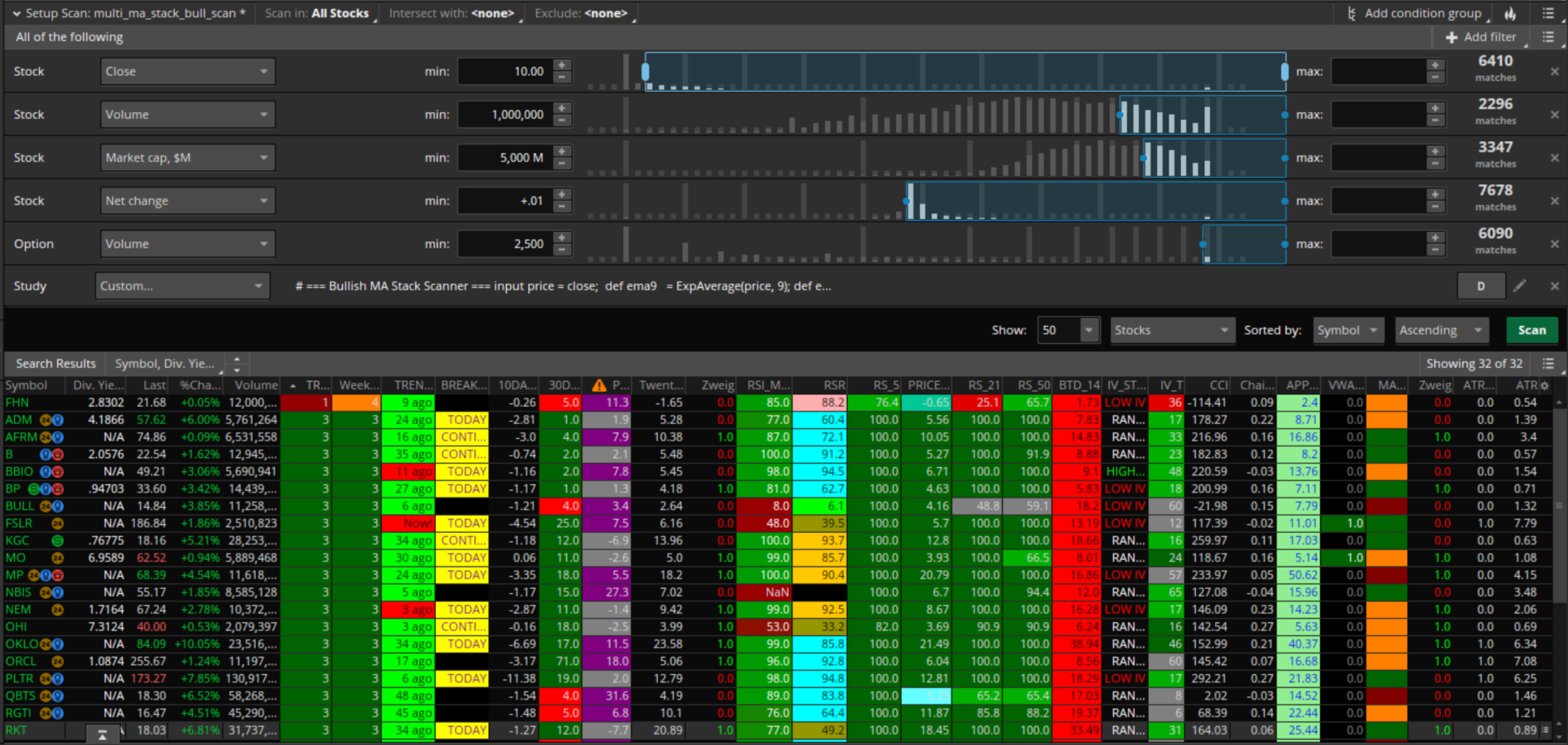Remove the Option Volume filter row
The width and height of the screenshot is (1568, 745).
(x=1554, y=243)
